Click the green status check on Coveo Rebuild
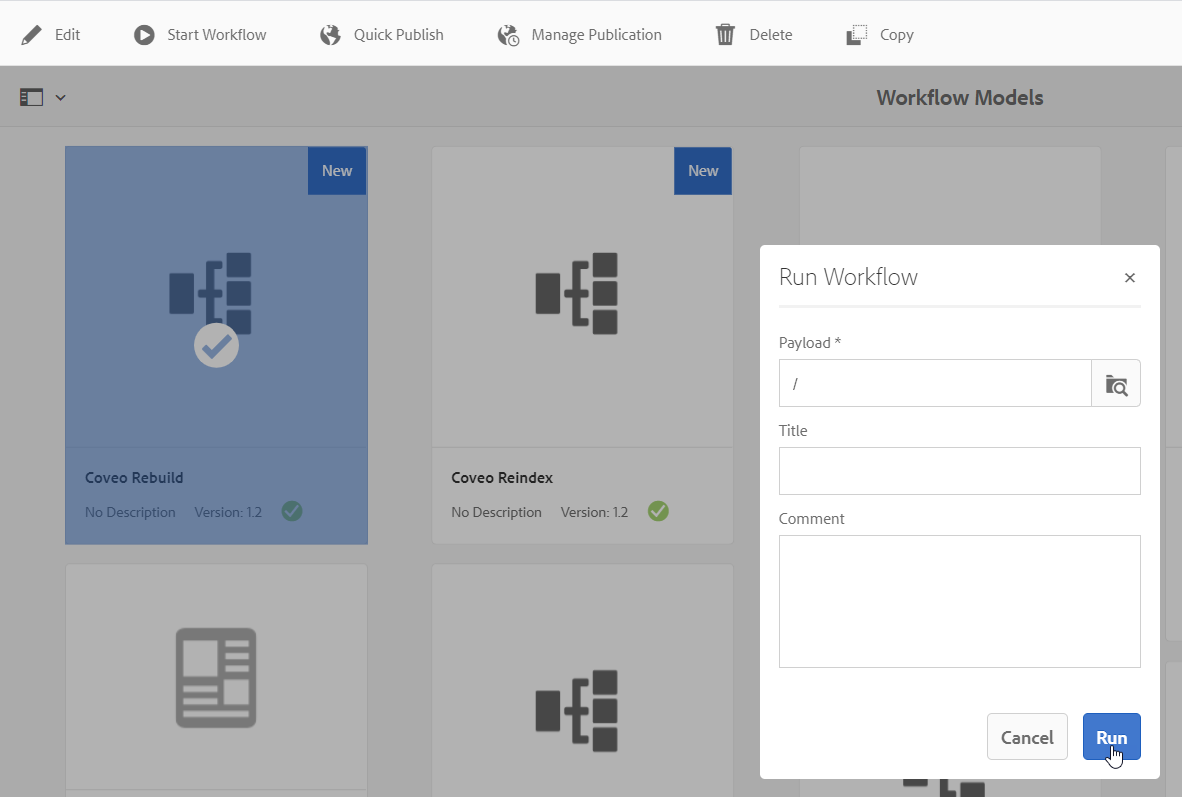This screenshot has height=797, width=1182. pos(292,511)
